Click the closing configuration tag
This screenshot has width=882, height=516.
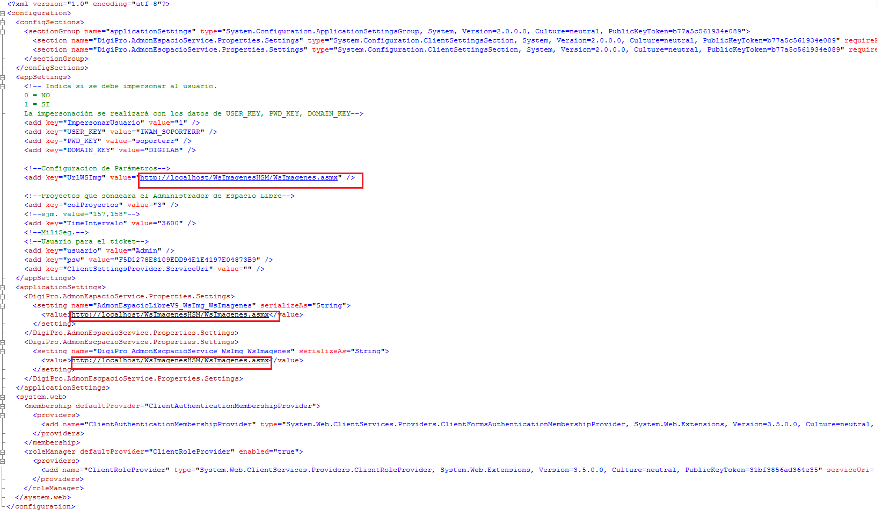coord(40,507)
